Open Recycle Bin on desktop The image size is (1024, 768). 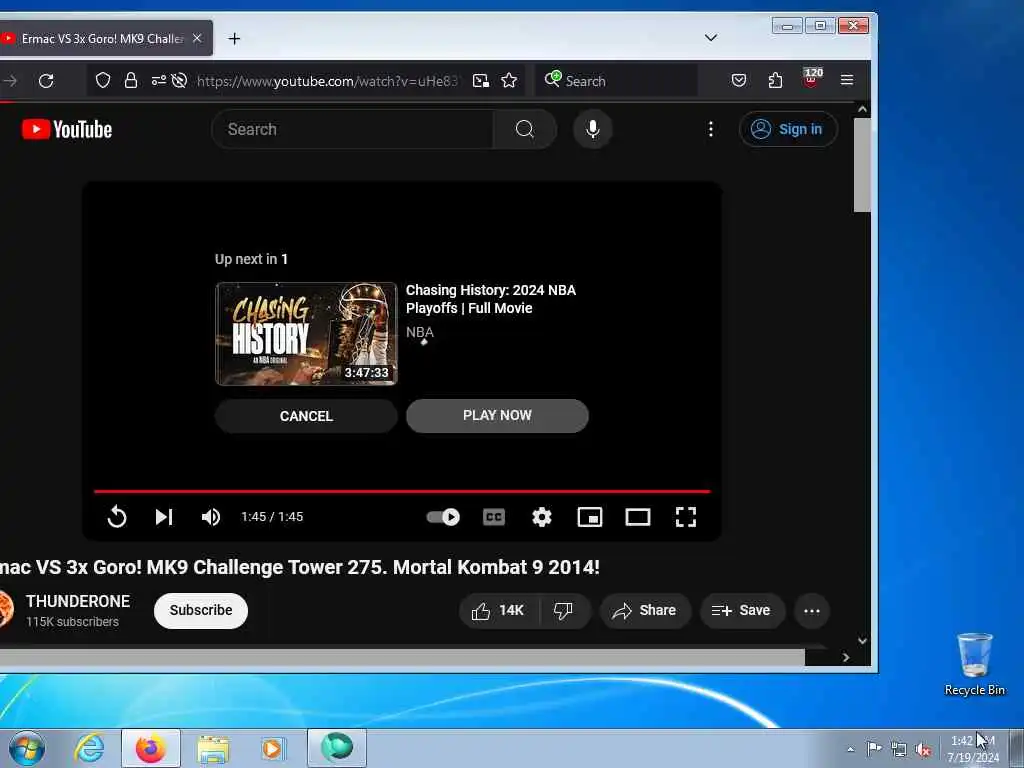[974, 664]
